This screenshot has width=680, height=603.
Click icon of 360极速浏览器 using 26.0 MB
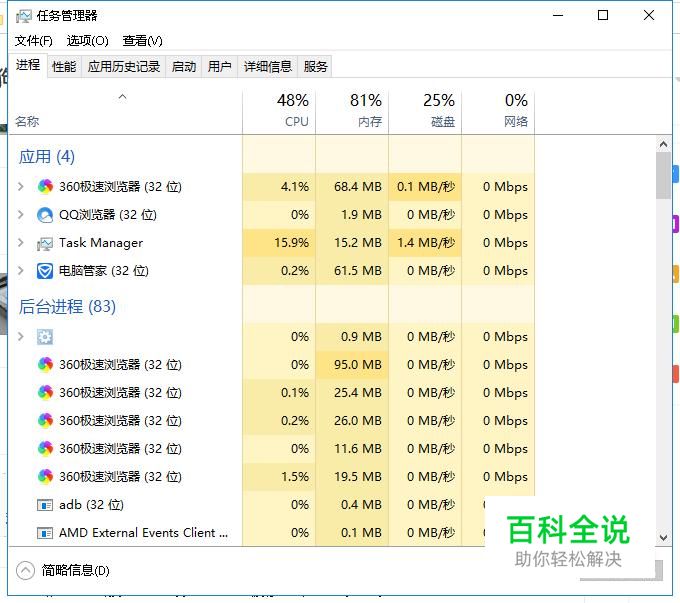point(45,420)
